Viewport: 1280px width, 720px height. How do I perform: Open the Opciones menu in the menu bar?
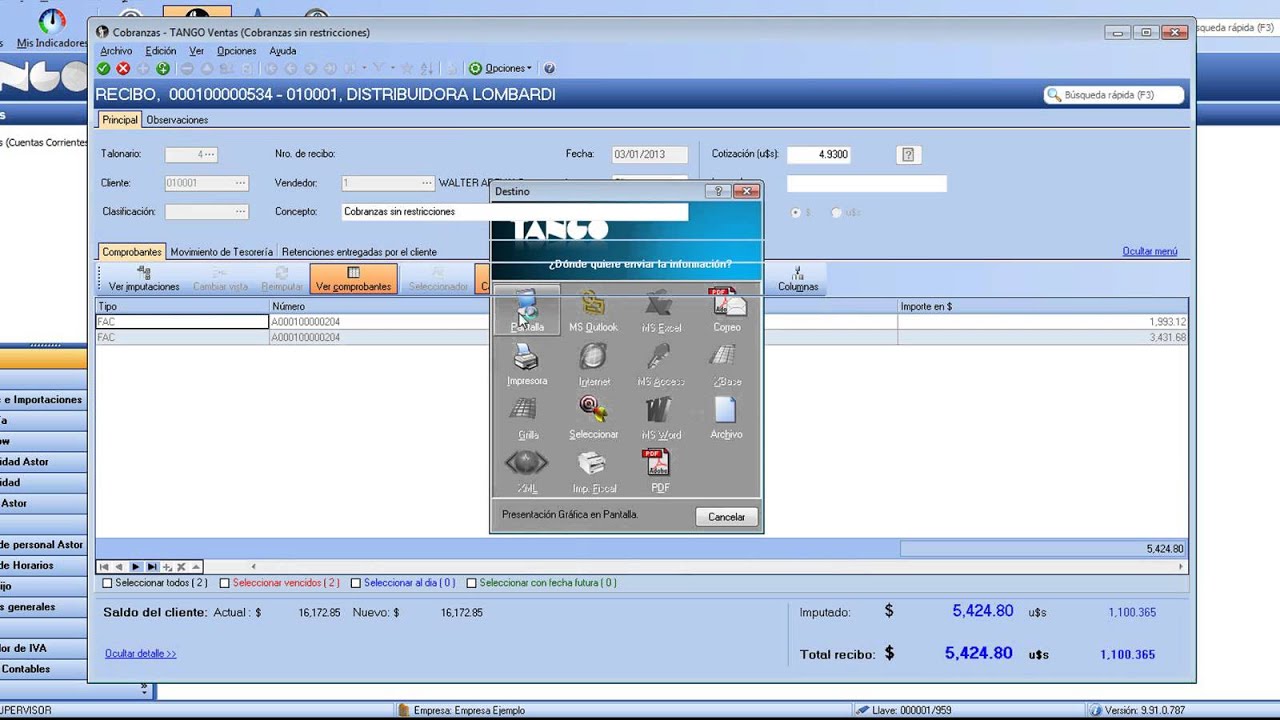[x=237, y=51]
